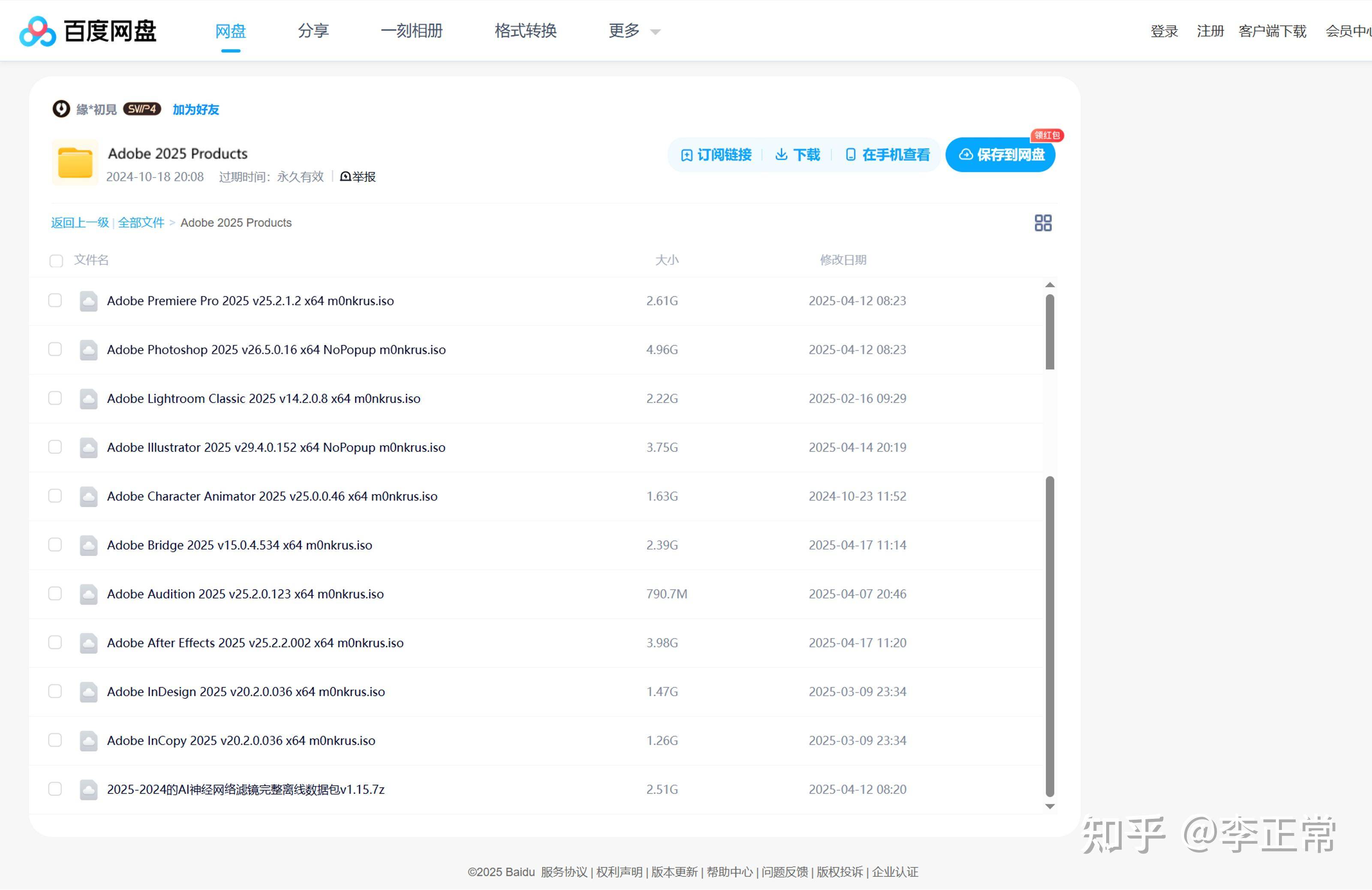Viewport: 1372px width, 890px height.
Task: Click 全部文件 breadcrumb link
Action: (141, 222)
